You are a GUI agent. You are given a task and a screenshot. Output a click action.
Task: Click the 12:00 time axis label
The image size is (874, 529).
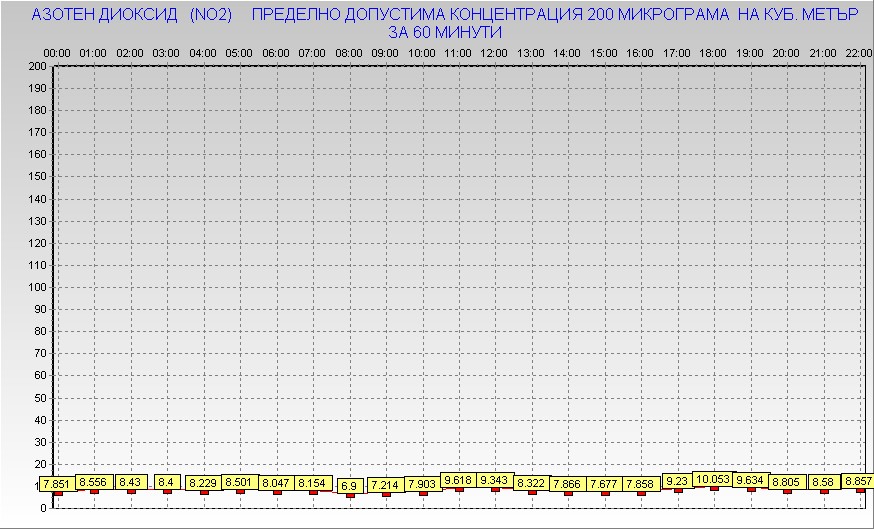pos(494,52)
